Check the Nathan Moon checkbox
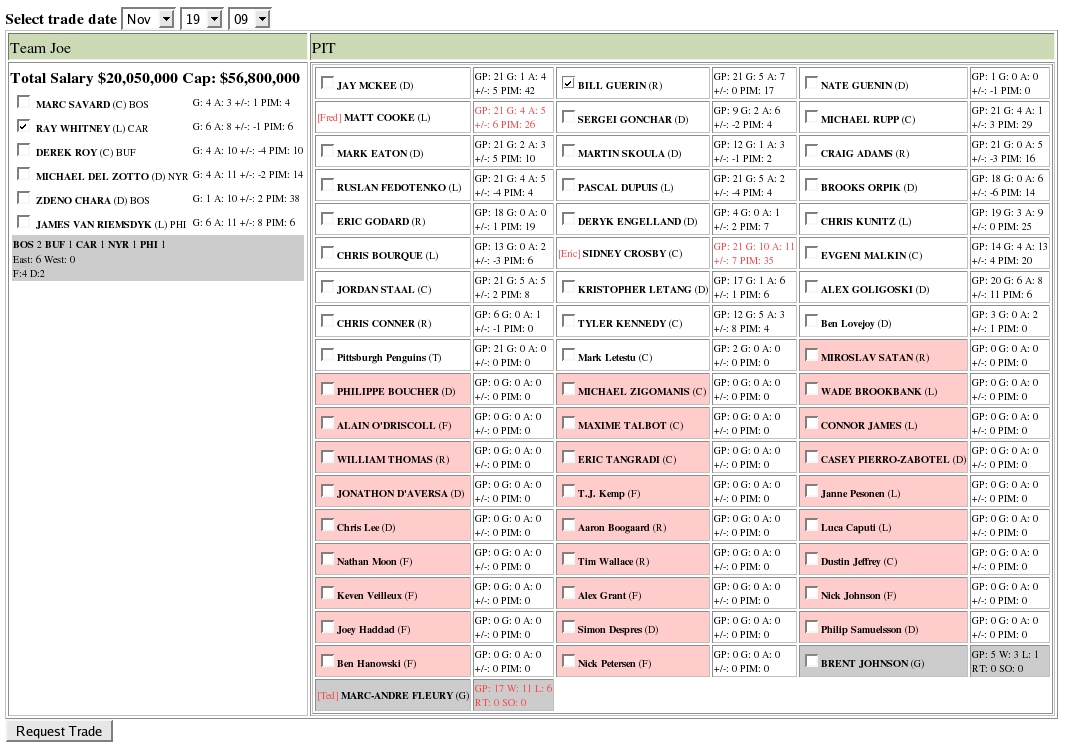The height and width of the screenshot is (744, 1072). coord(327,559)
